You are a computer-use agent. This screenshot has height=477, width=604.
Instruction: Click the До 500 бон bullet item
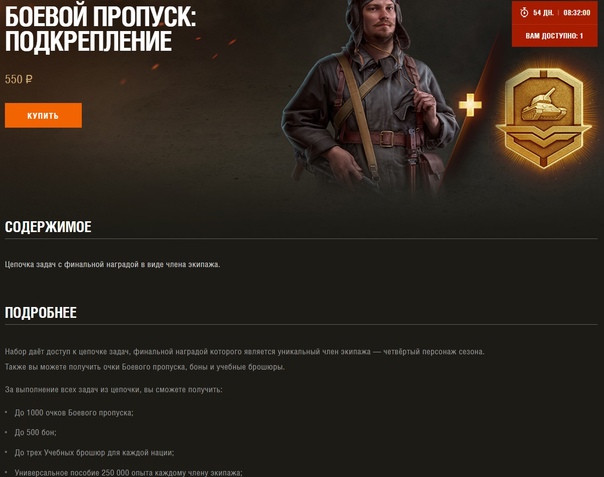(x=35, y=432)
